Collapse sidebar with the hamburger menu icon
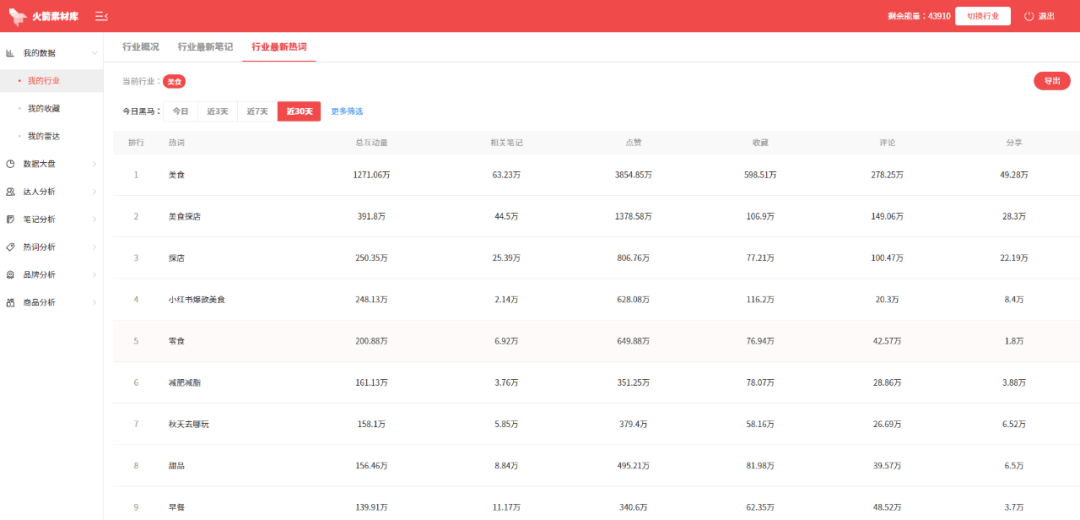Image resolution: width=1080 pixels, height=520 pixels. point(101,16)
